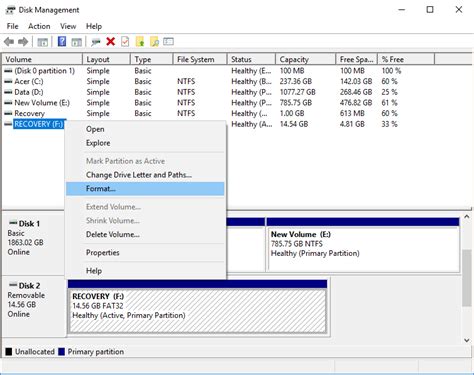Click the yellow folder icon with magnifier
Image resolution: width=474 pixels, height=375 pixels.
pos(154,42)
